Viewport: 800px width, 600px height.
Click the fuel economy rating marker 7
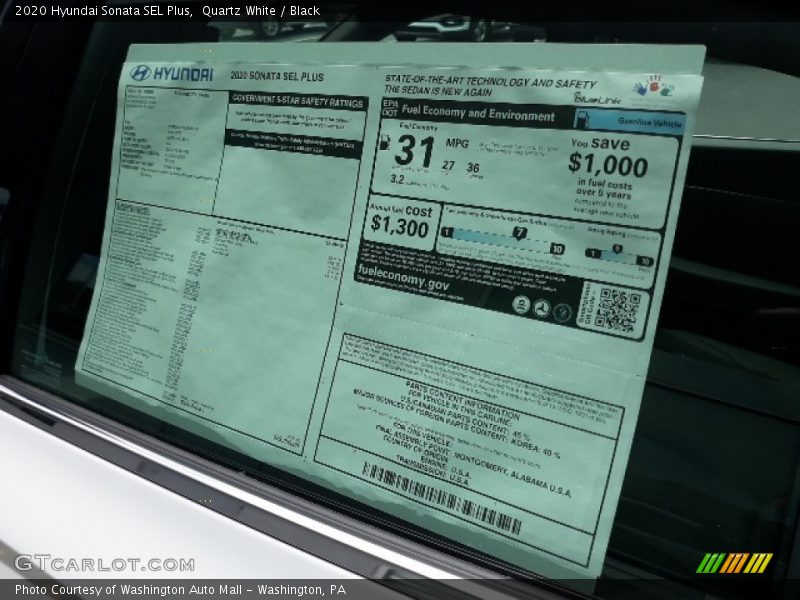click(519, 234)
